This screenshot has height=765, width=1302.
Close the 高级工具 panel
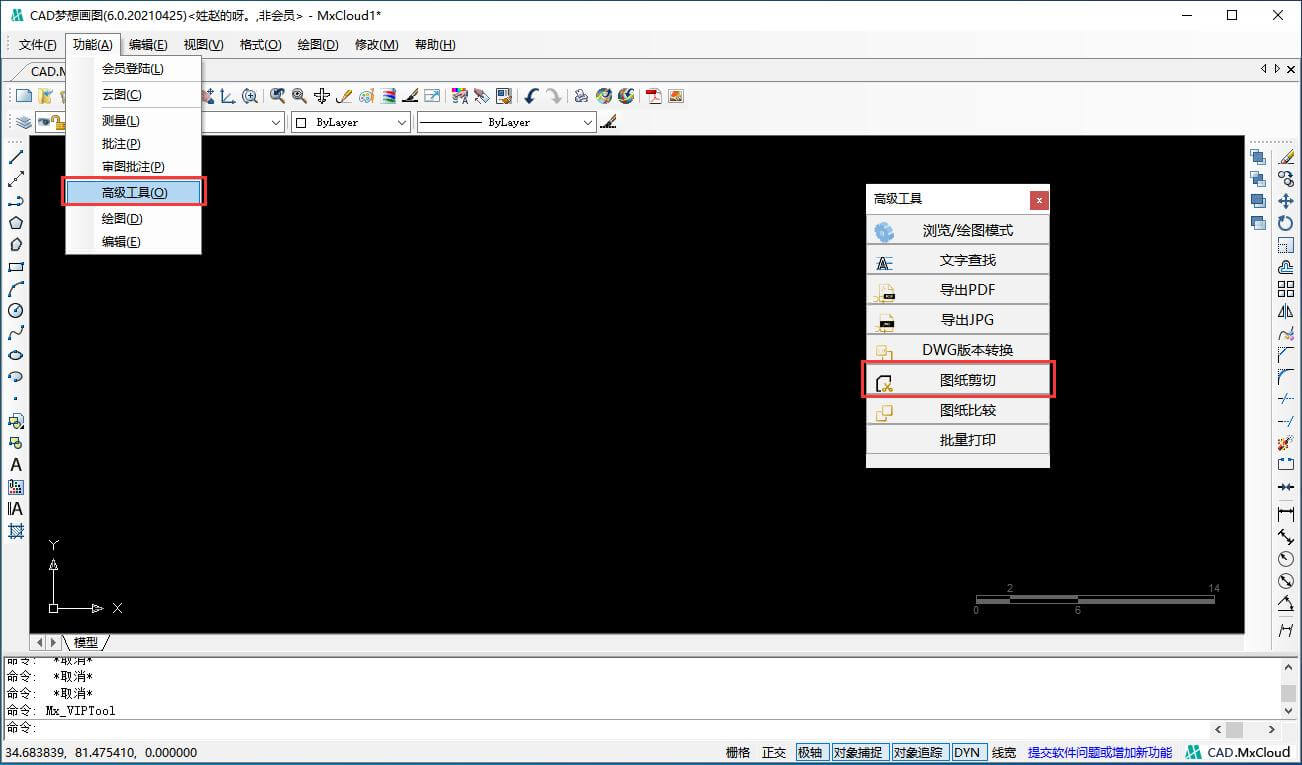tap(1039, 200)
